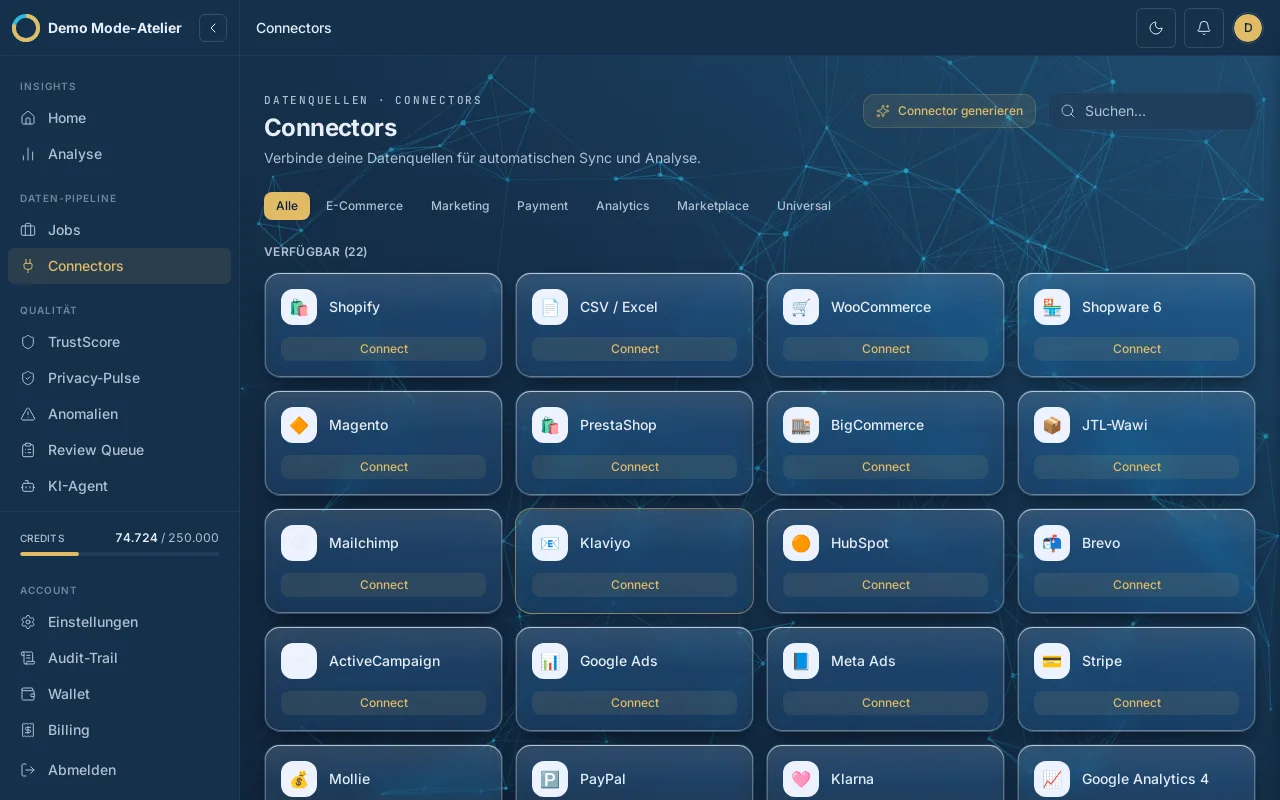Collapse the sidebar with chevron button
This screenshot has width=1280, height=800.
[x=213, y=28]
